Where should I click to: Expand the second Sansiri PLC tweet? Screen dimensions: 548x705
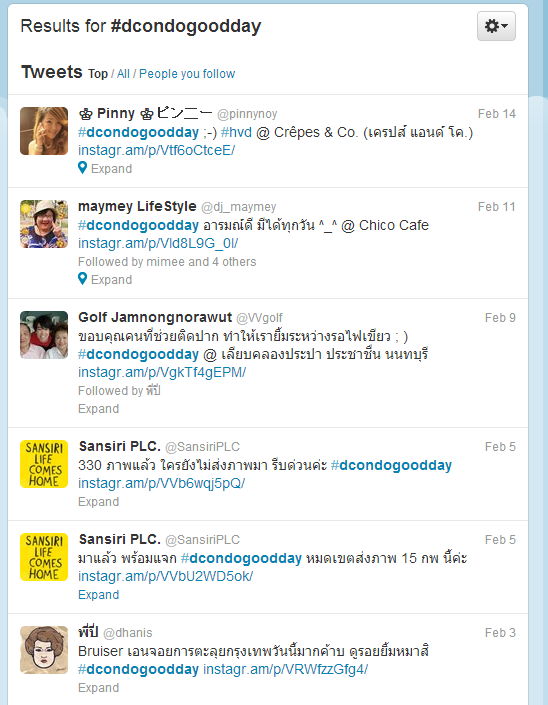98,594
